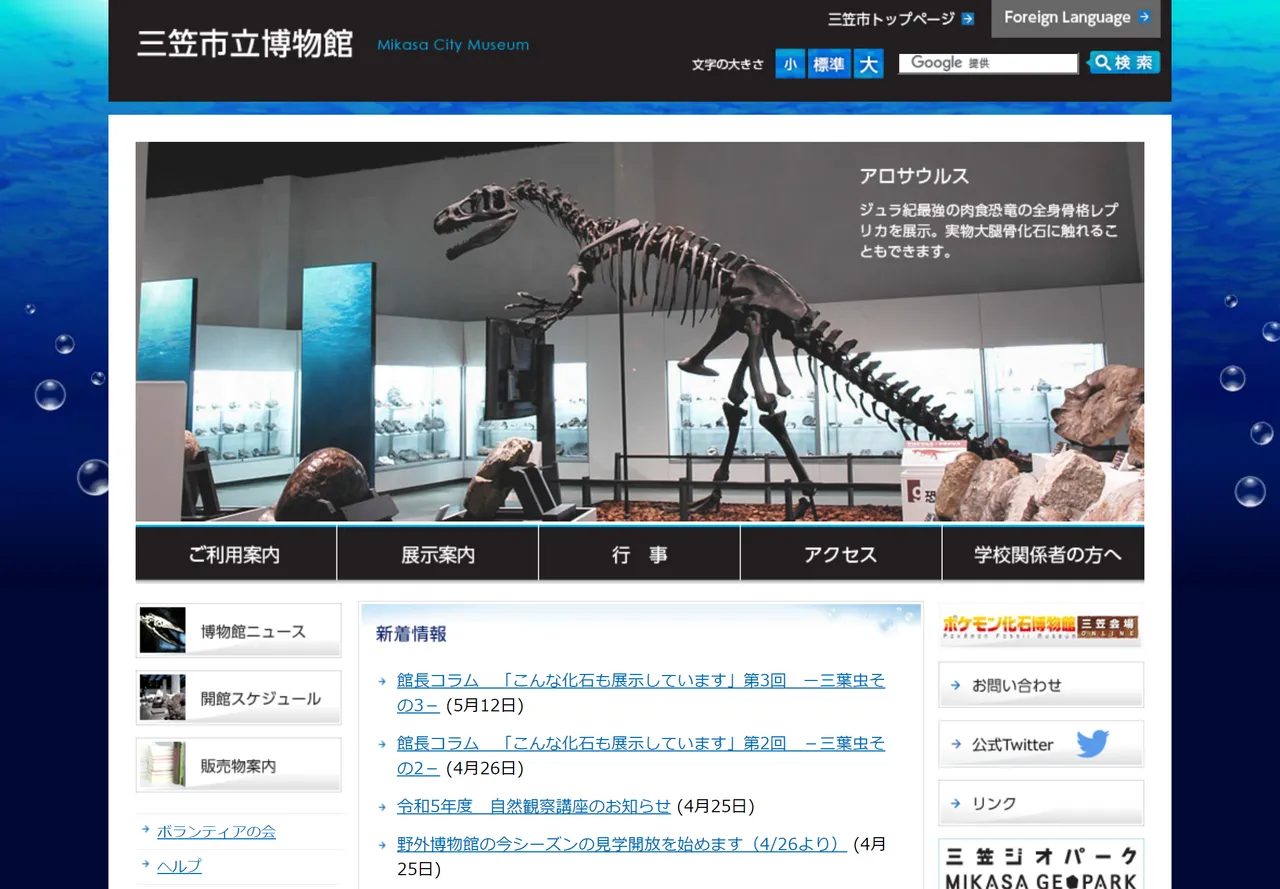Viewport: 1280px width, 889px height.
Task: Open the ポケモン化石博物館 banner
Action: (x=1041, y=627)
